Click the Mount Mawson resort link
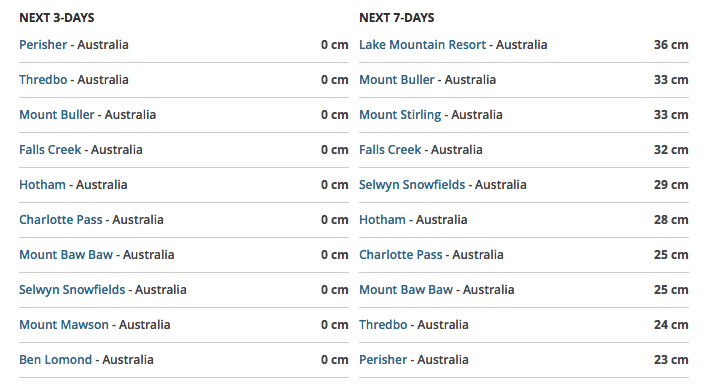714x386 pixels. 64,325
